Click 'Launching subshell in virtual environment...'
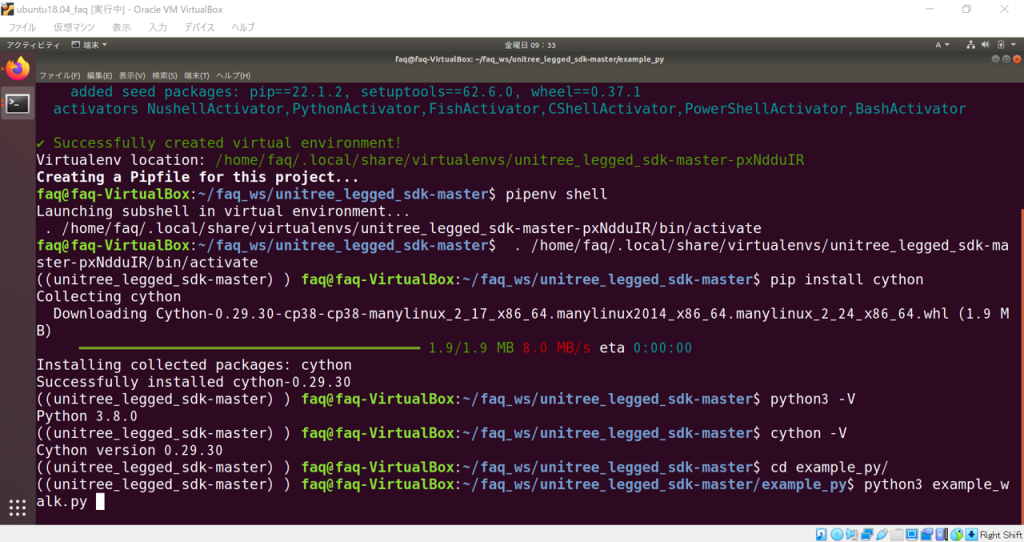Screen dimensions: 1024x542 [223, 211]
